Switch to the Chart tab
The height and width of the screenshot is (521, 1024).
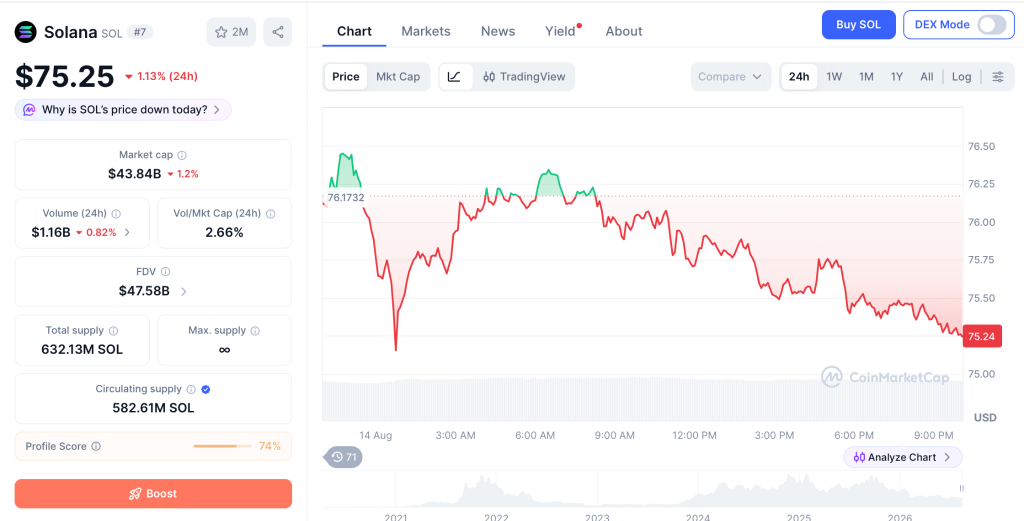click(354, 31)
